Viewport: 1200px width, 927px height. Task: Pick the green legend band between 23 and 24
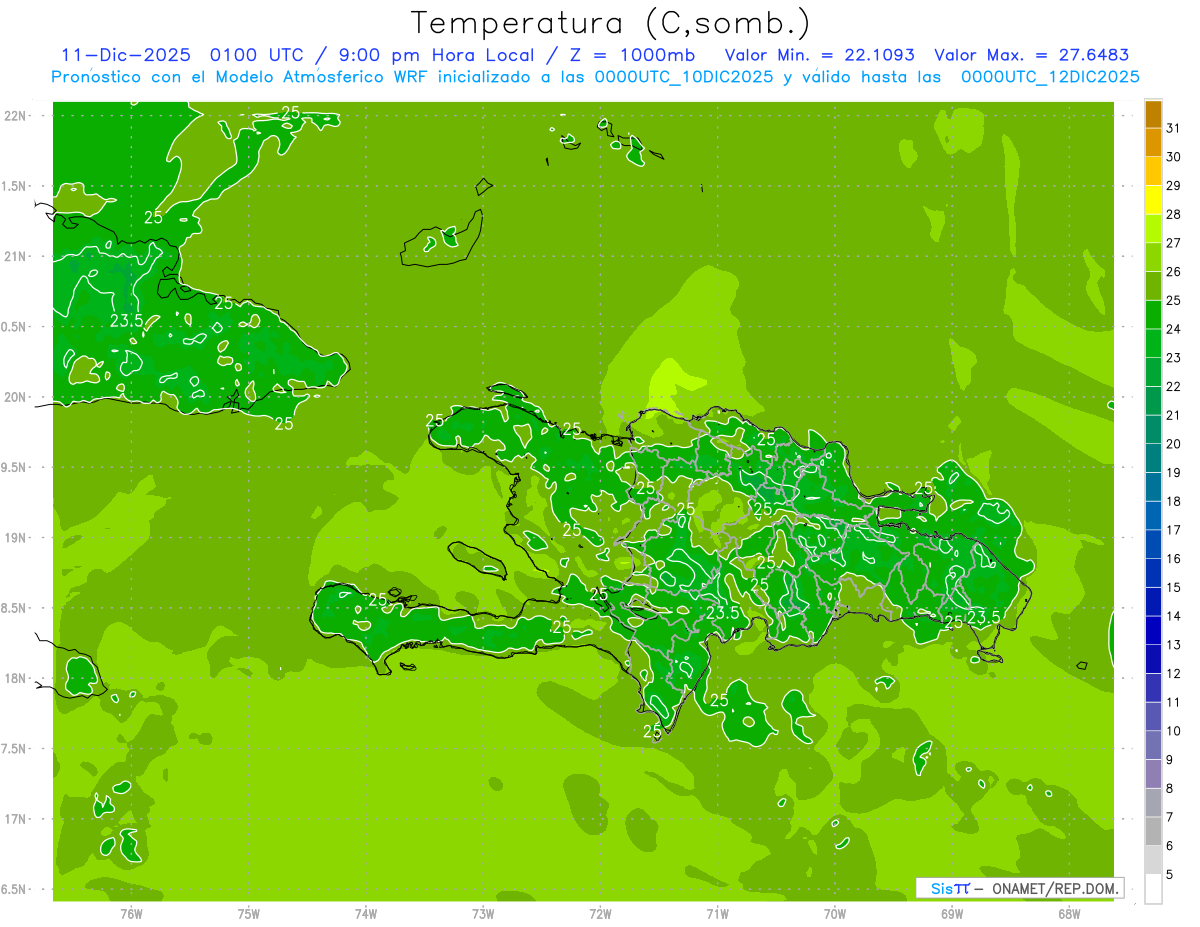[1153, 344]
